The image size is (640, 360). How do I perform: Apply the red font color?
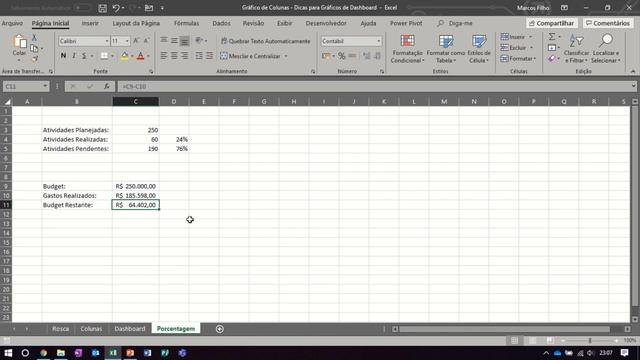(140, 56)
